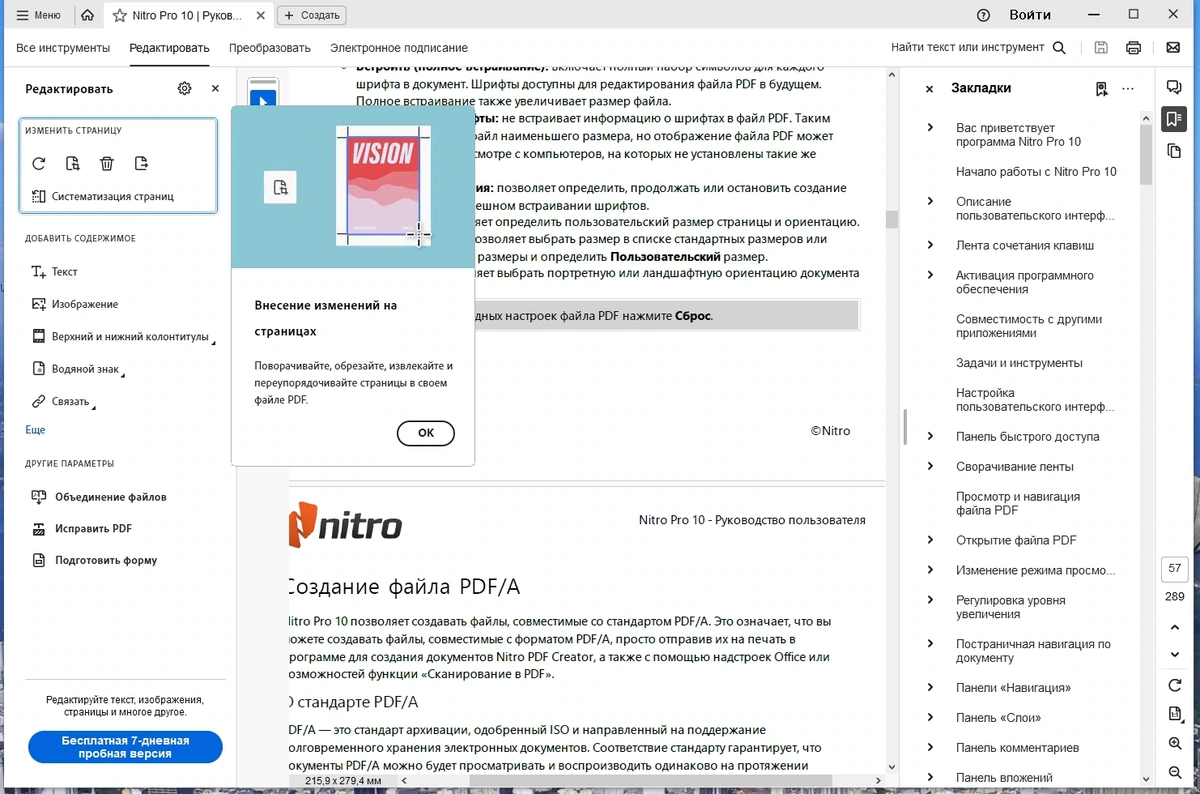Click the Еще link
Viewport: 1200px width, 794px height.
pos(35,429)
